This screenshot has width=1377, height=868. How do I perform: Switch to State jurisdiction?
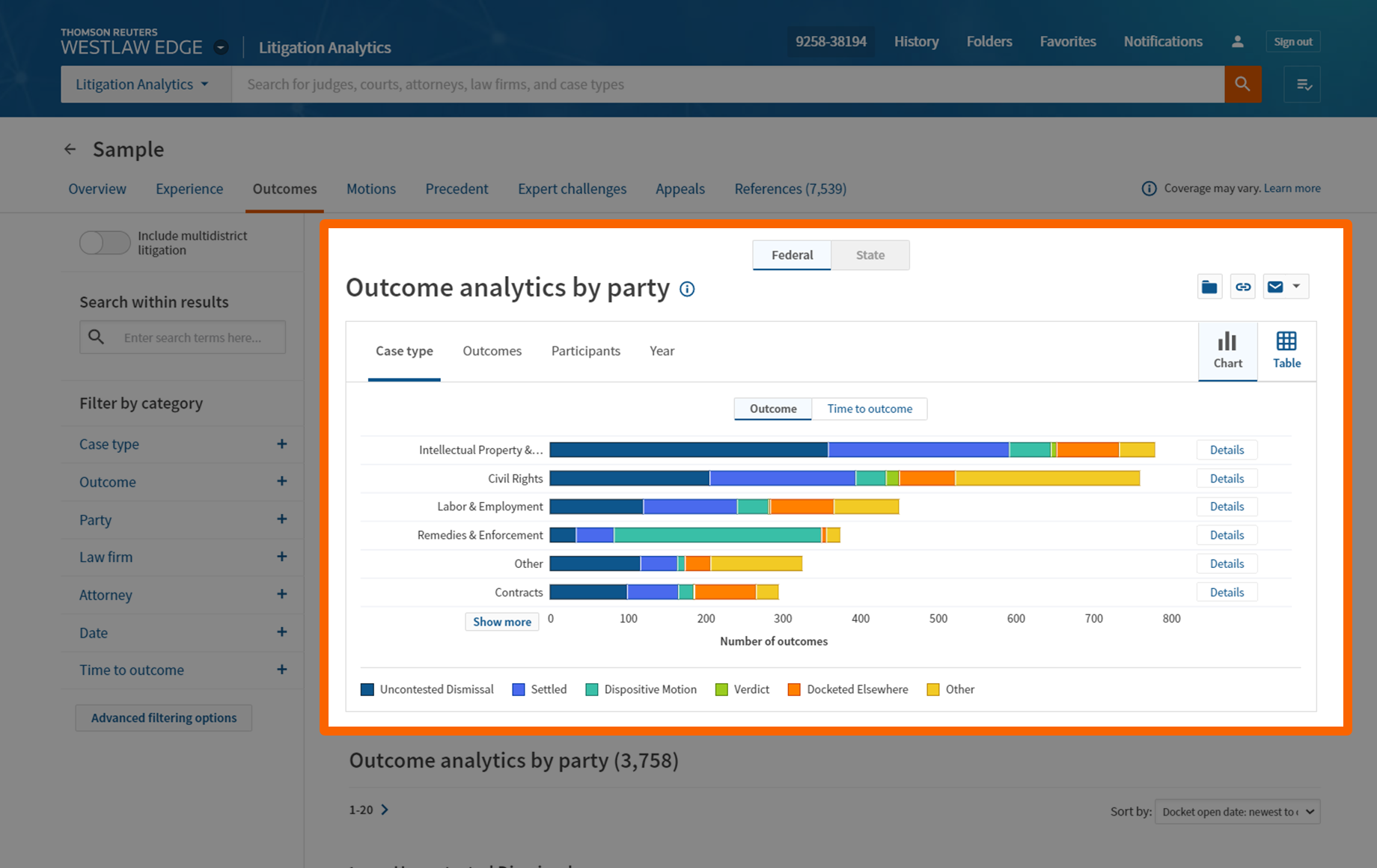pos(870,255)
